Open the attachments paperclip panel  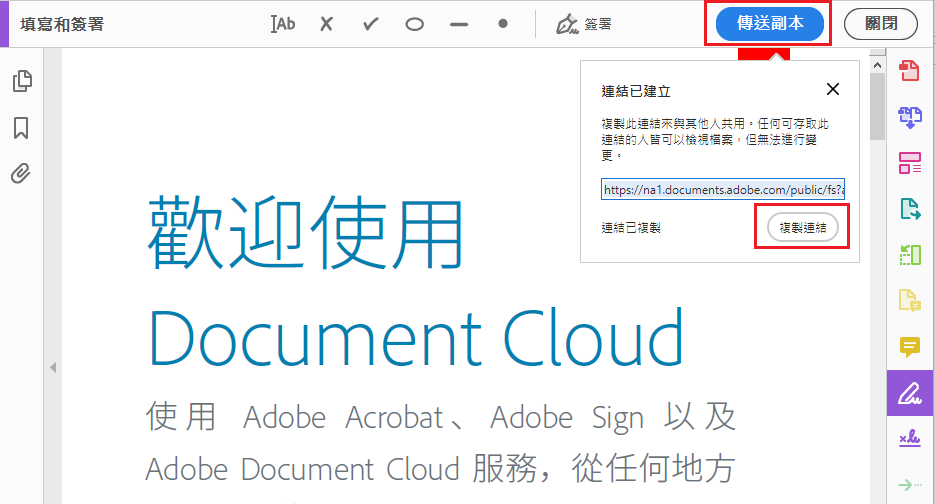[21, 174]
